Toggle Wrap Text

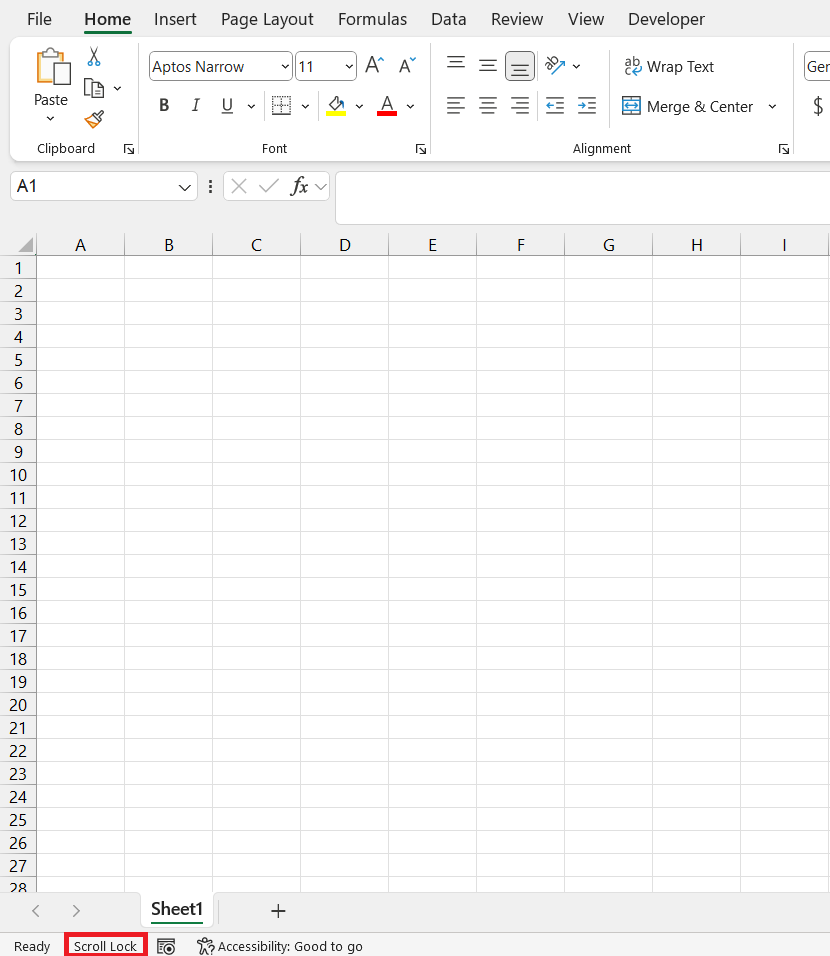coord(668,66)
